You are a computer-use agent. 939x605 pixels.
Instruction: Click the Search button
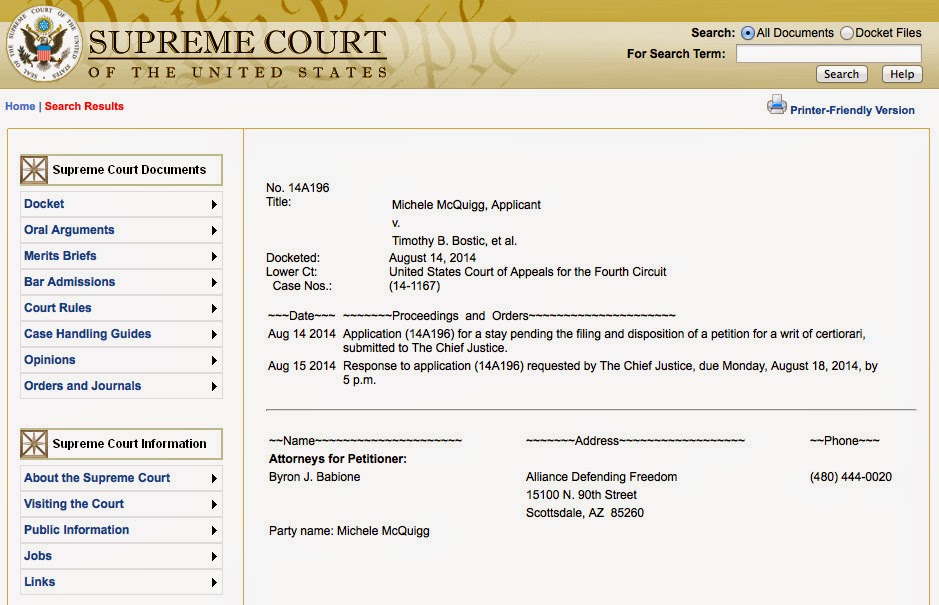841,74
